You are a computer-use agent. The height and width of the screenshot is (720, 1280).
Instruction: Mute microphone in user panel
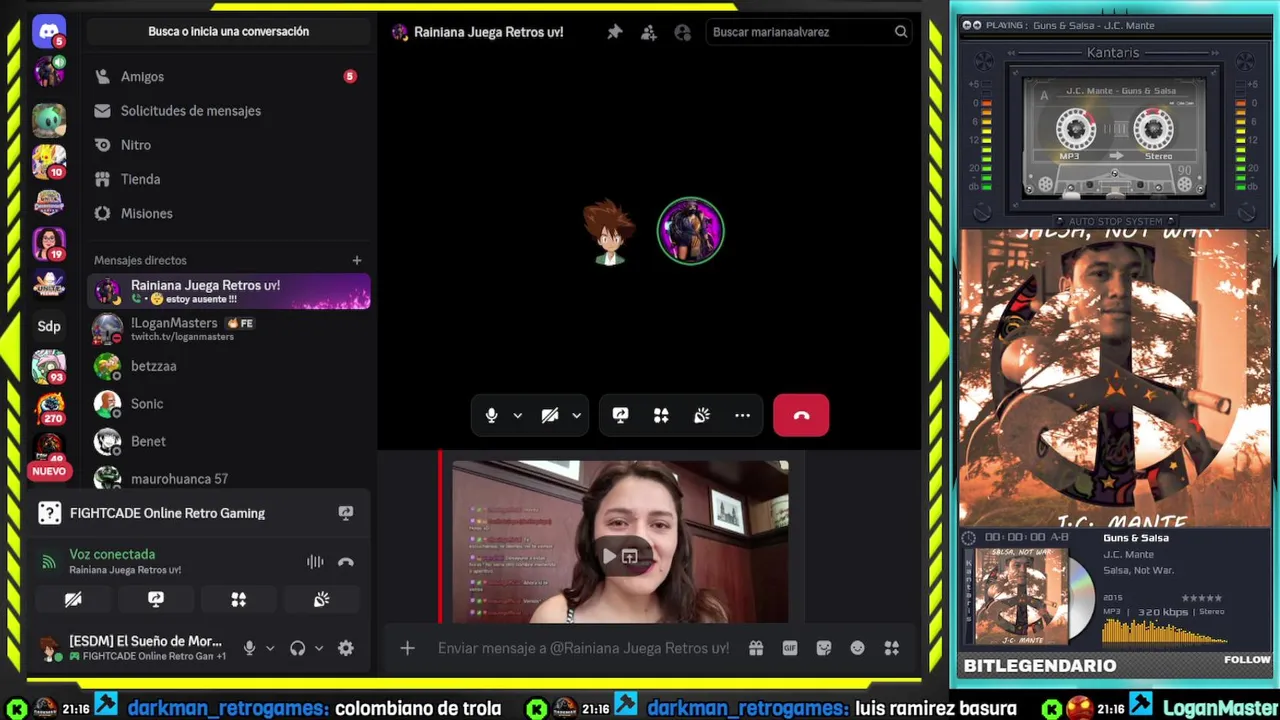pos(249,648)
